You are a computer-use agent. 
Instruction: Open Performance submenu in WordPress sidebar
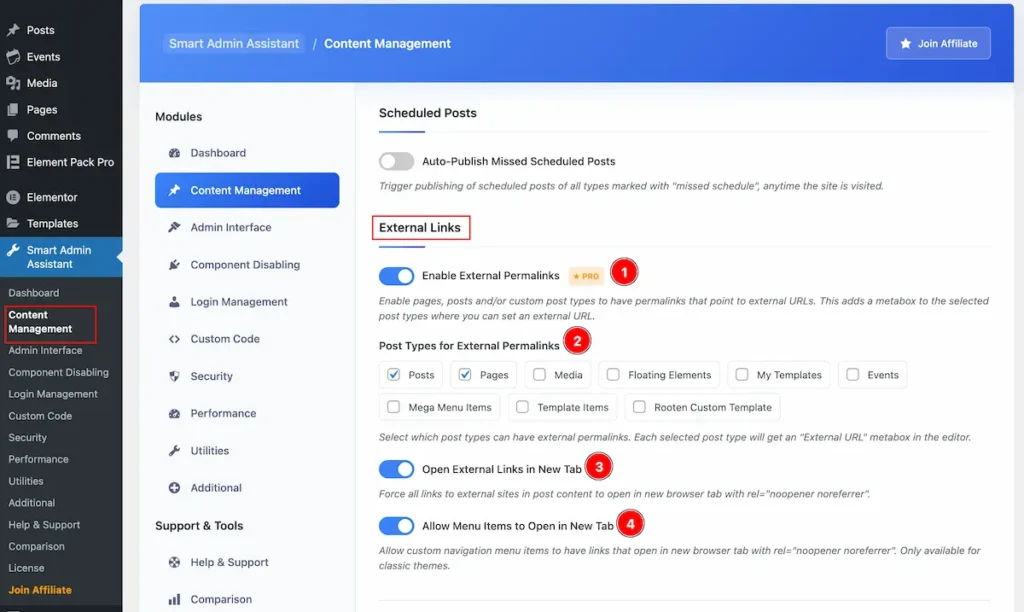pos(39,459)
